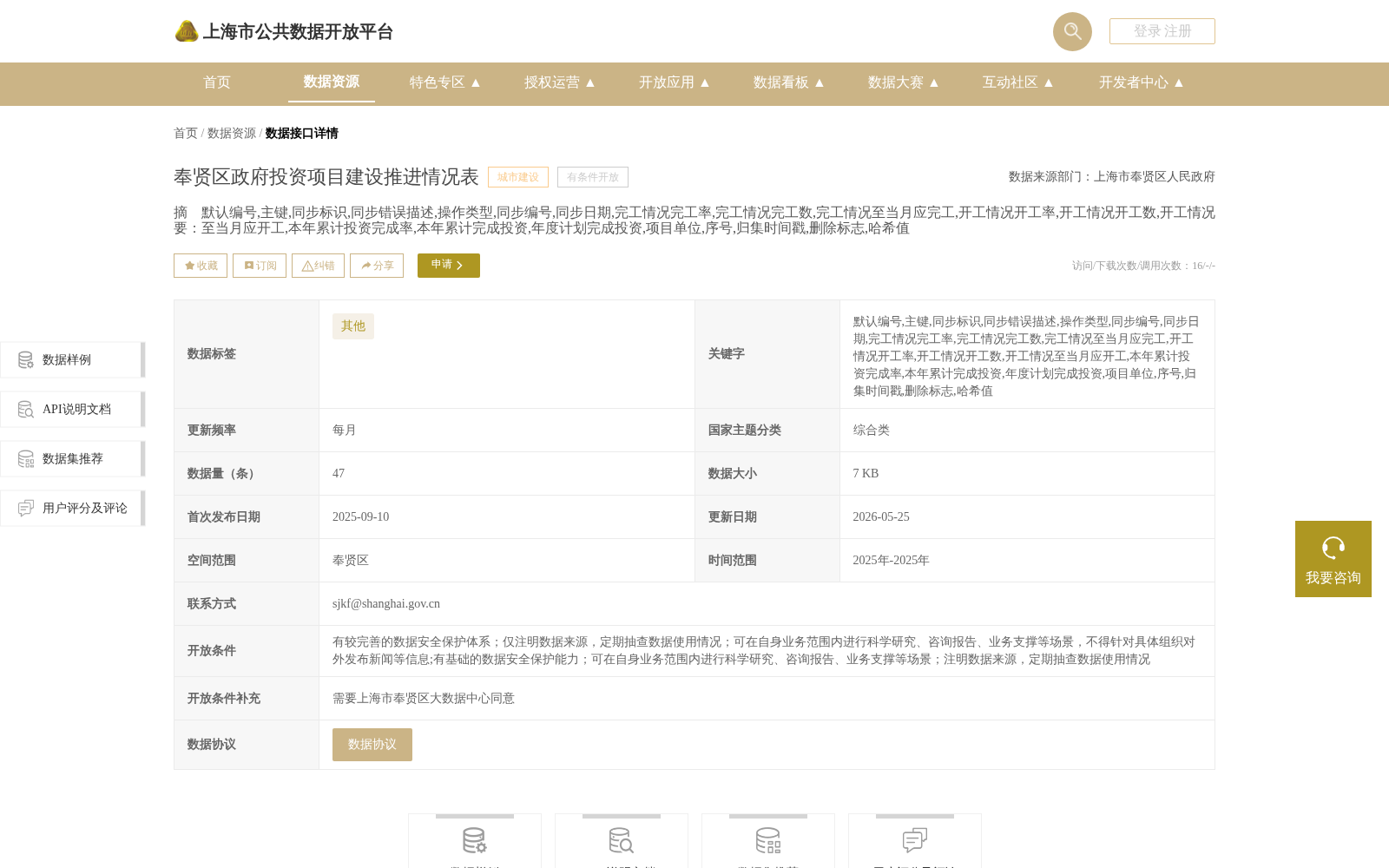Click the 其他 data tag

point(353,326)
